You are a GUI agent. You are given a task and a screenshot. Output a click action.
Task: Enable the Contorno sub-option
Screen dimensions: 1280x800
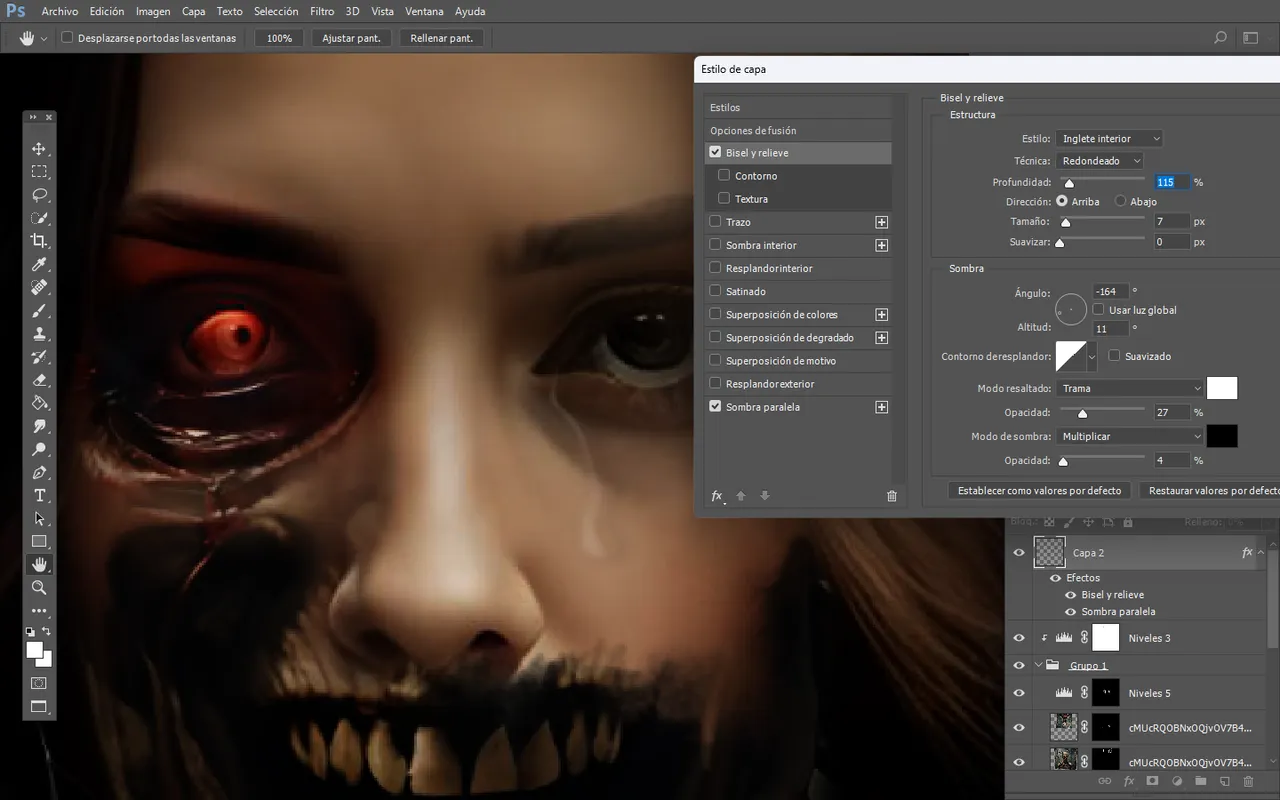pyautogui.click(x=724, y=175)
